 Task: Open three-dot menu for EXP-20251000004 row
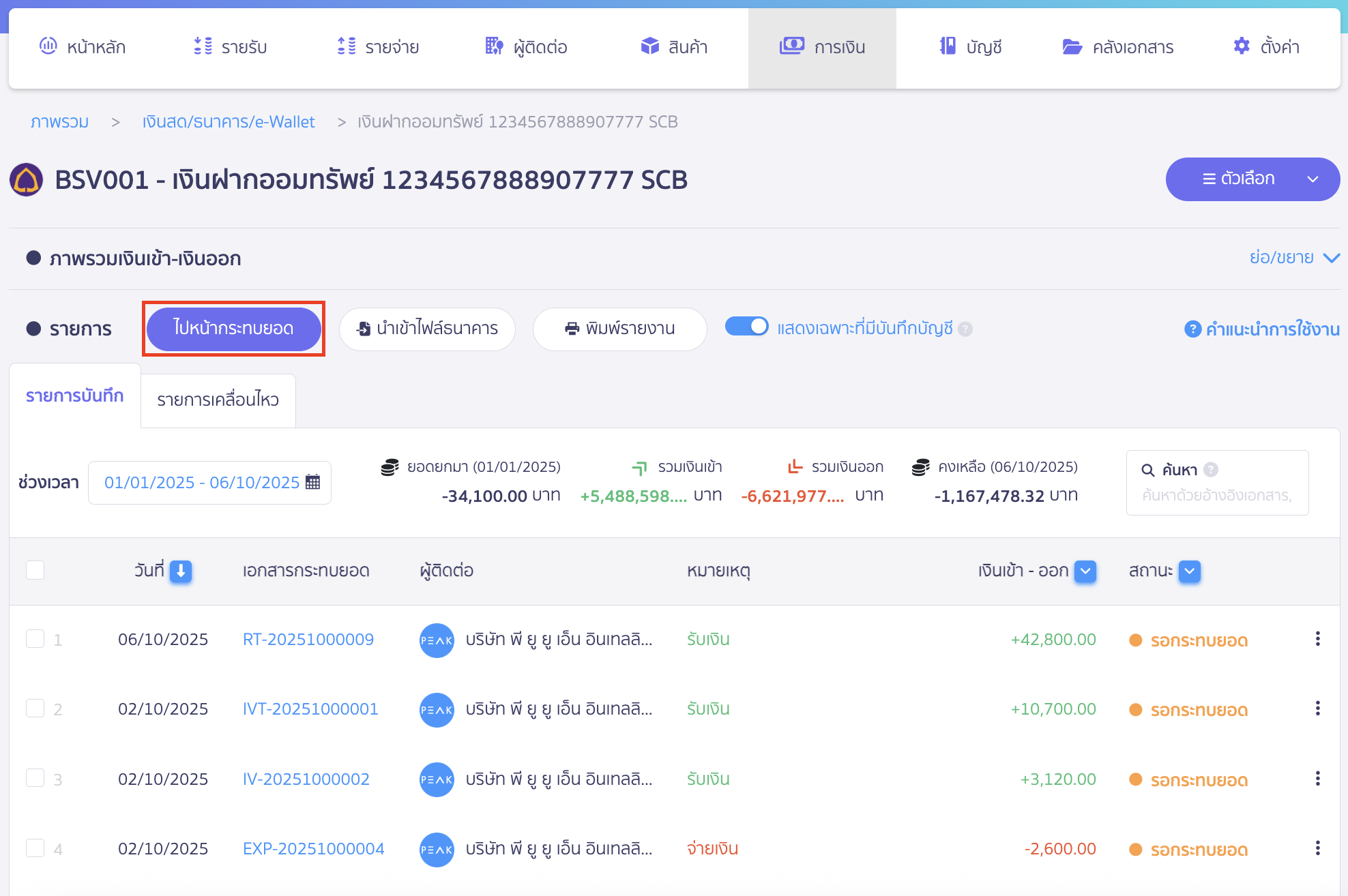tap(1317, 848)
